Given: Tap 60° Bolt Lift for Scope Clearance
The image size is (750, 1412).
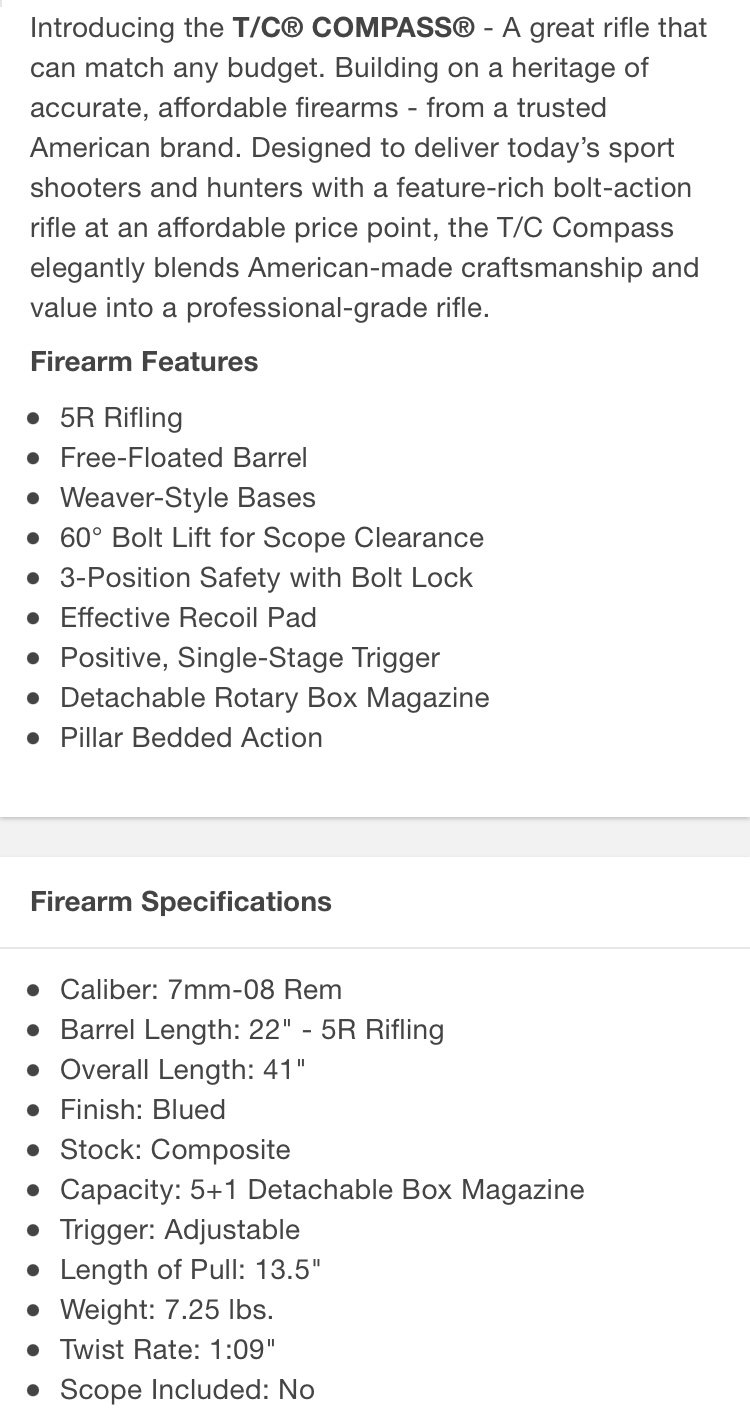Looking at the screenshot, I should coord(272,538).
